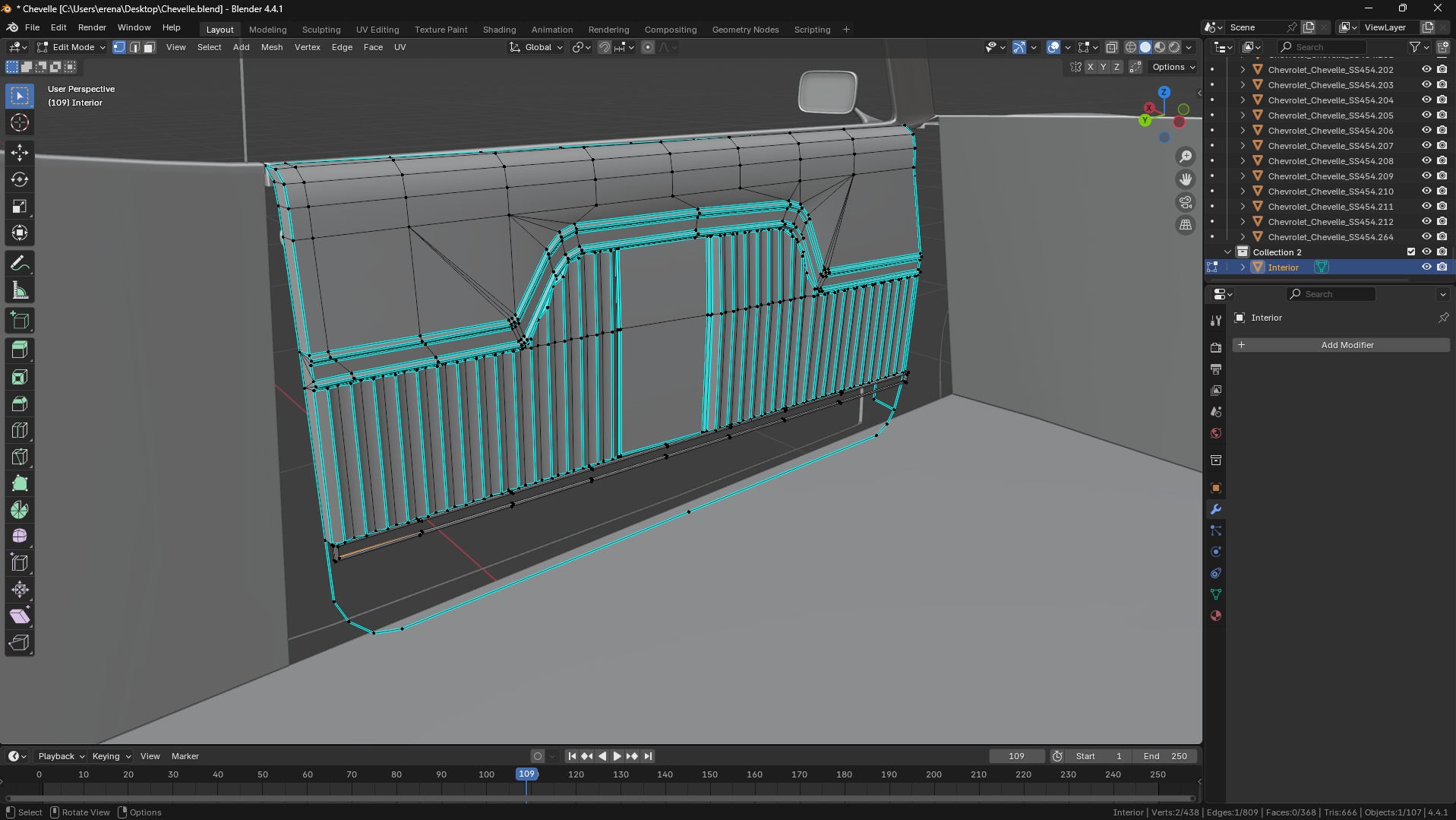Screen dimensions: 1456x820
Task: Uncheck Collection 2 exclude checkbox
Action: 1411,252
